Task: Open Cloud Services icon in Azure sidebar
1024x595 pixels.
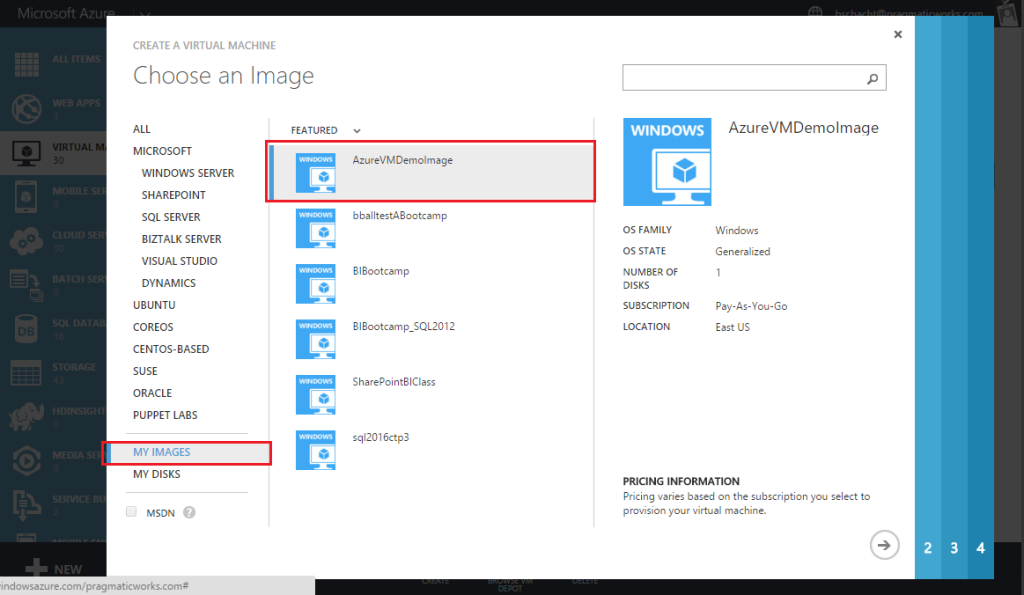Action: [27, 240]
